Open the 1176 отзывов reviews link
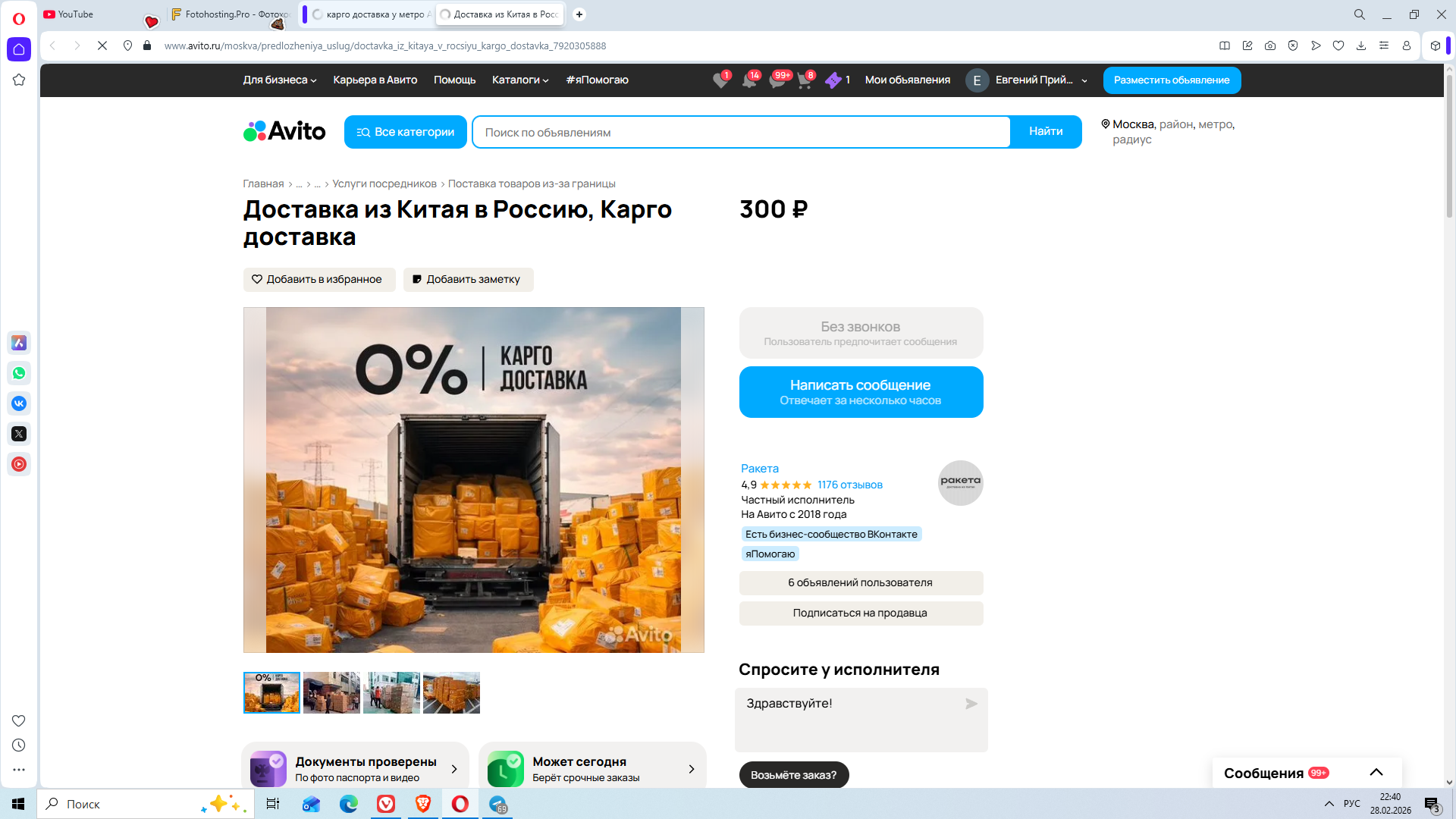The width and height of the screenshot is (1456, 819). [x=849, y=485]
